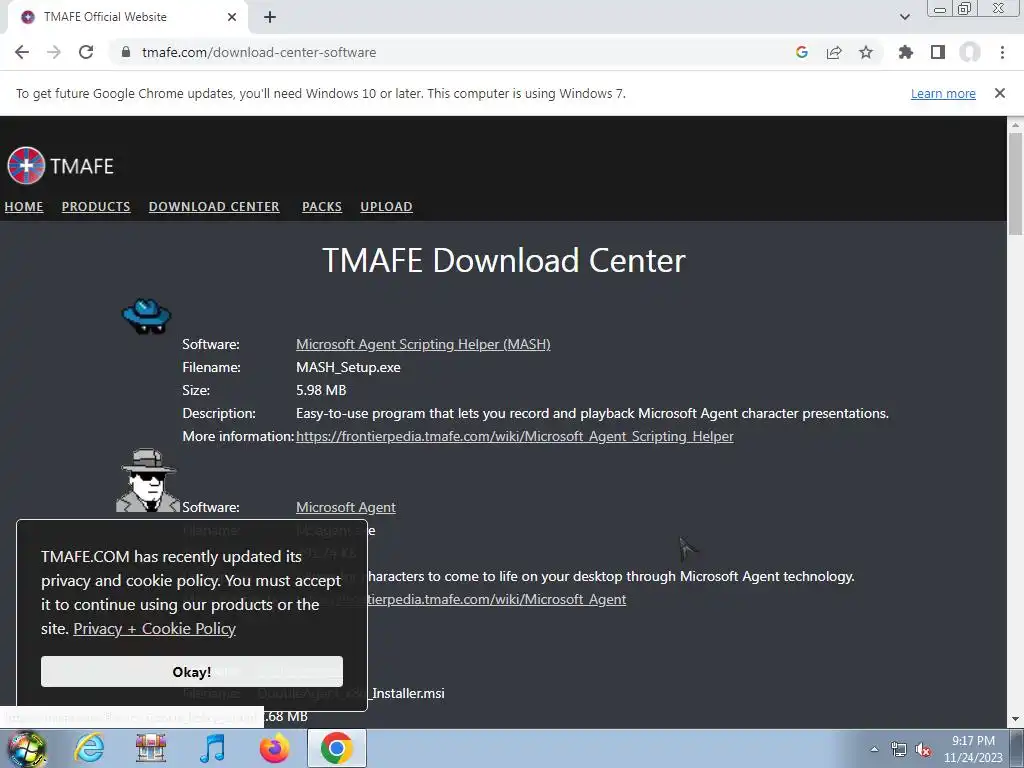This screenshot has height=768, width=1024.
Task: Click the padlock site info icon
Action: [126, 52]
